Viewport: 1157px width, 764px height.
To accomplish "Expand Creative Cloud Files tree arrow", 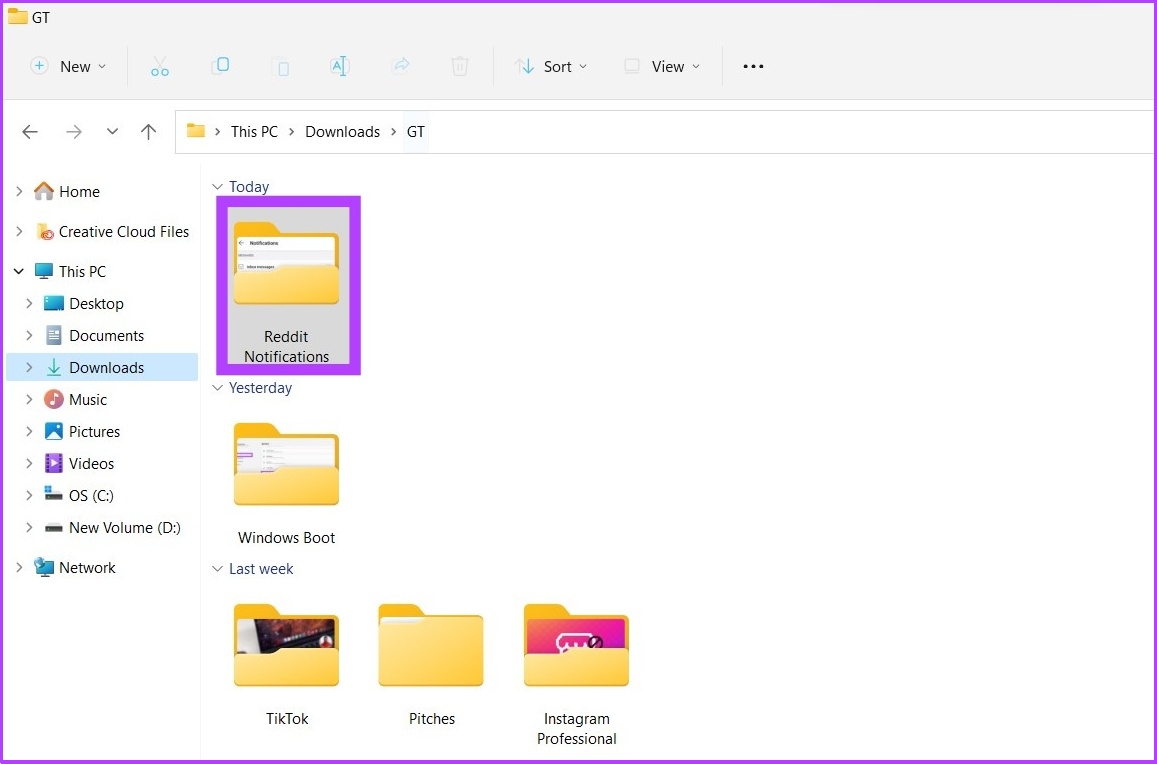I will pos(19,232).
